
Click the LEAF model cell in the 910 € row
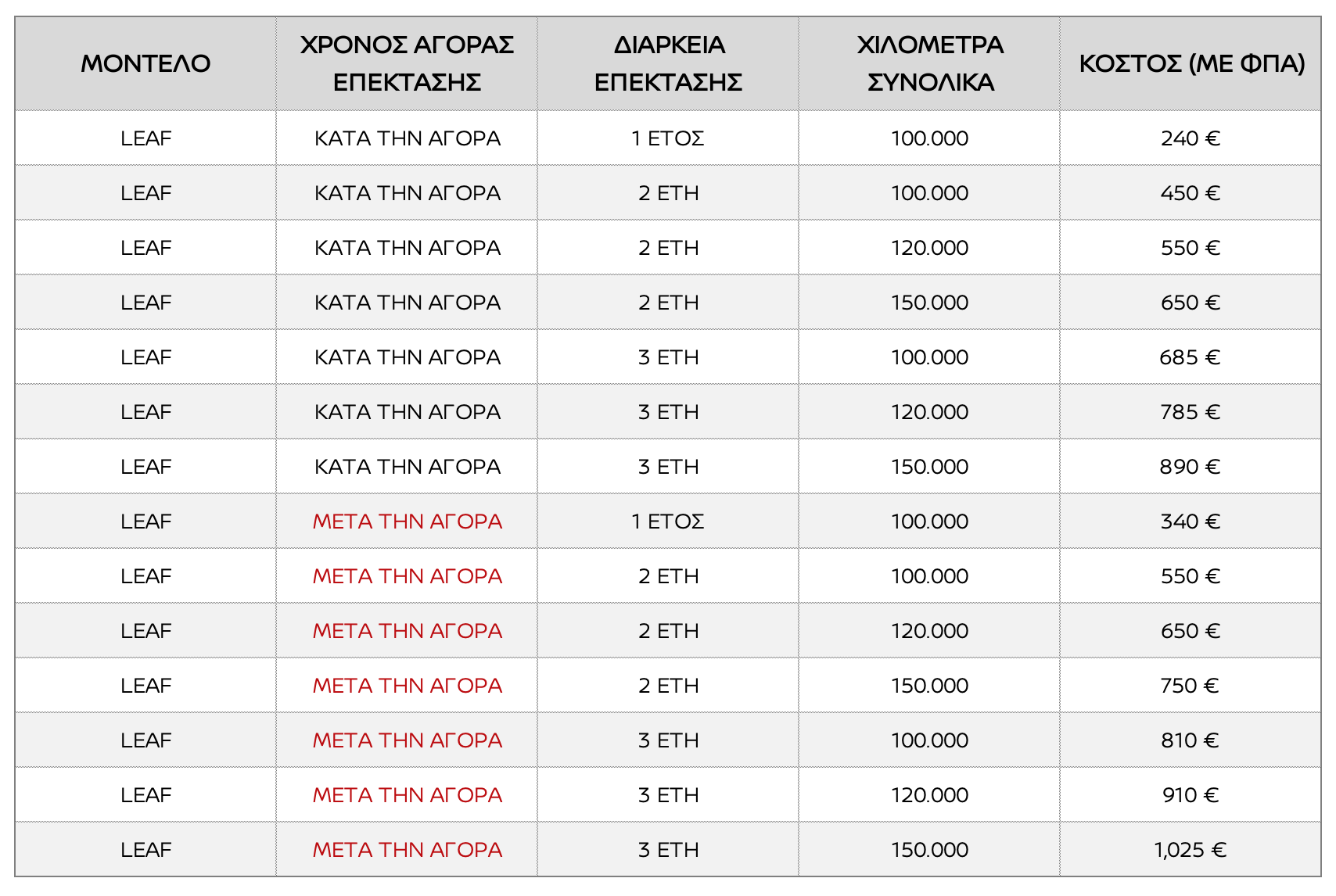pyautogui.click(x=145, y=795)
